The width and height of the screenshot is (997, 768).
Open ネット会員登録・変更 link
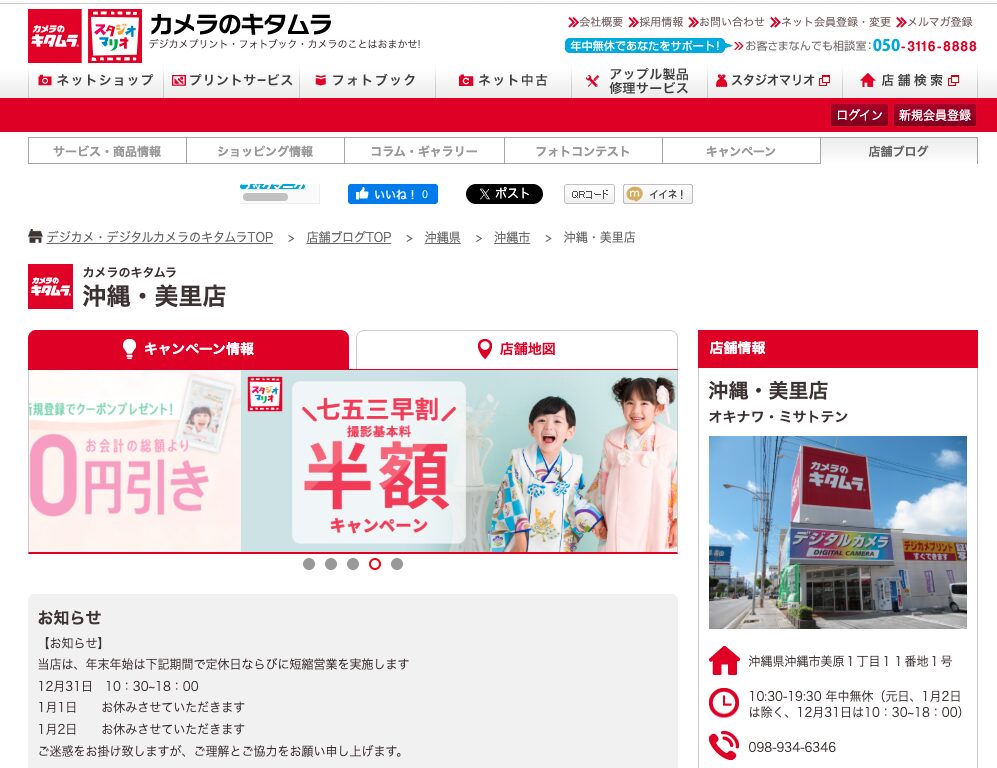pyautogui.click(x=830, y=22)
